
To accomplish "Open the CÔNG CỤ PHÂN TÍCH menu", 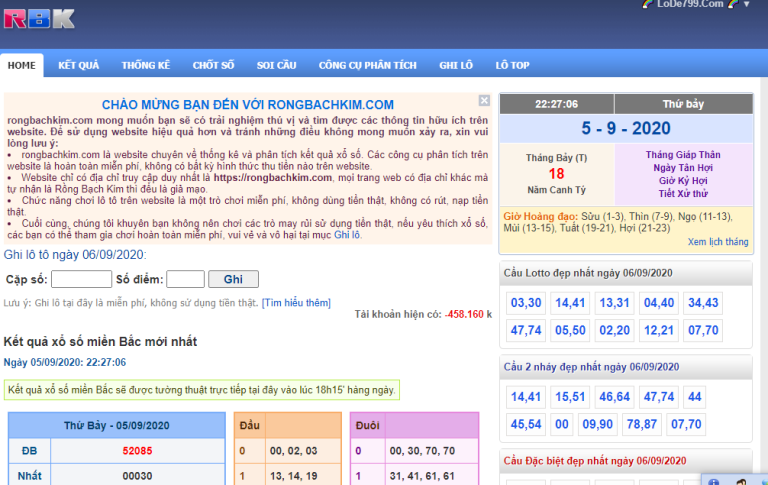I will (367, 65).
